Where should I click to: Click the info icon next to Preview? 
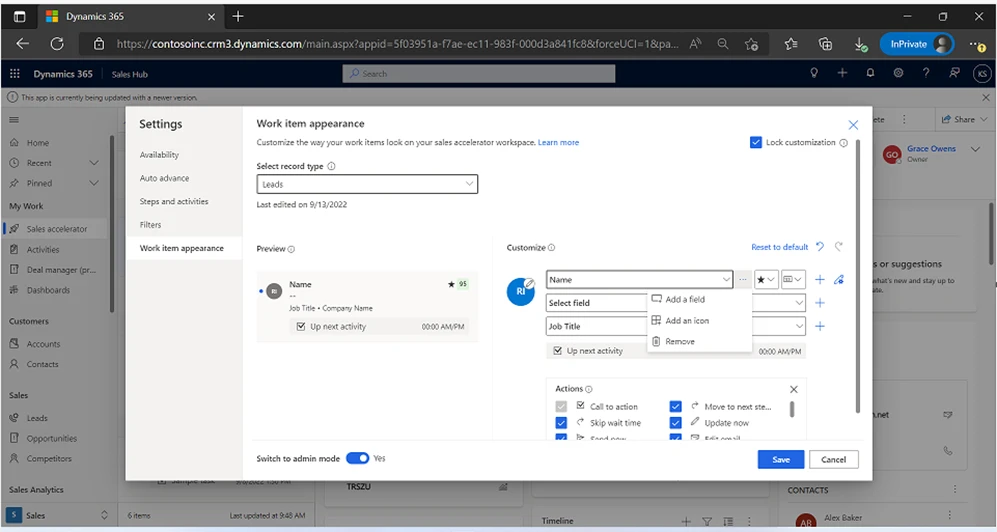point(291,249)
